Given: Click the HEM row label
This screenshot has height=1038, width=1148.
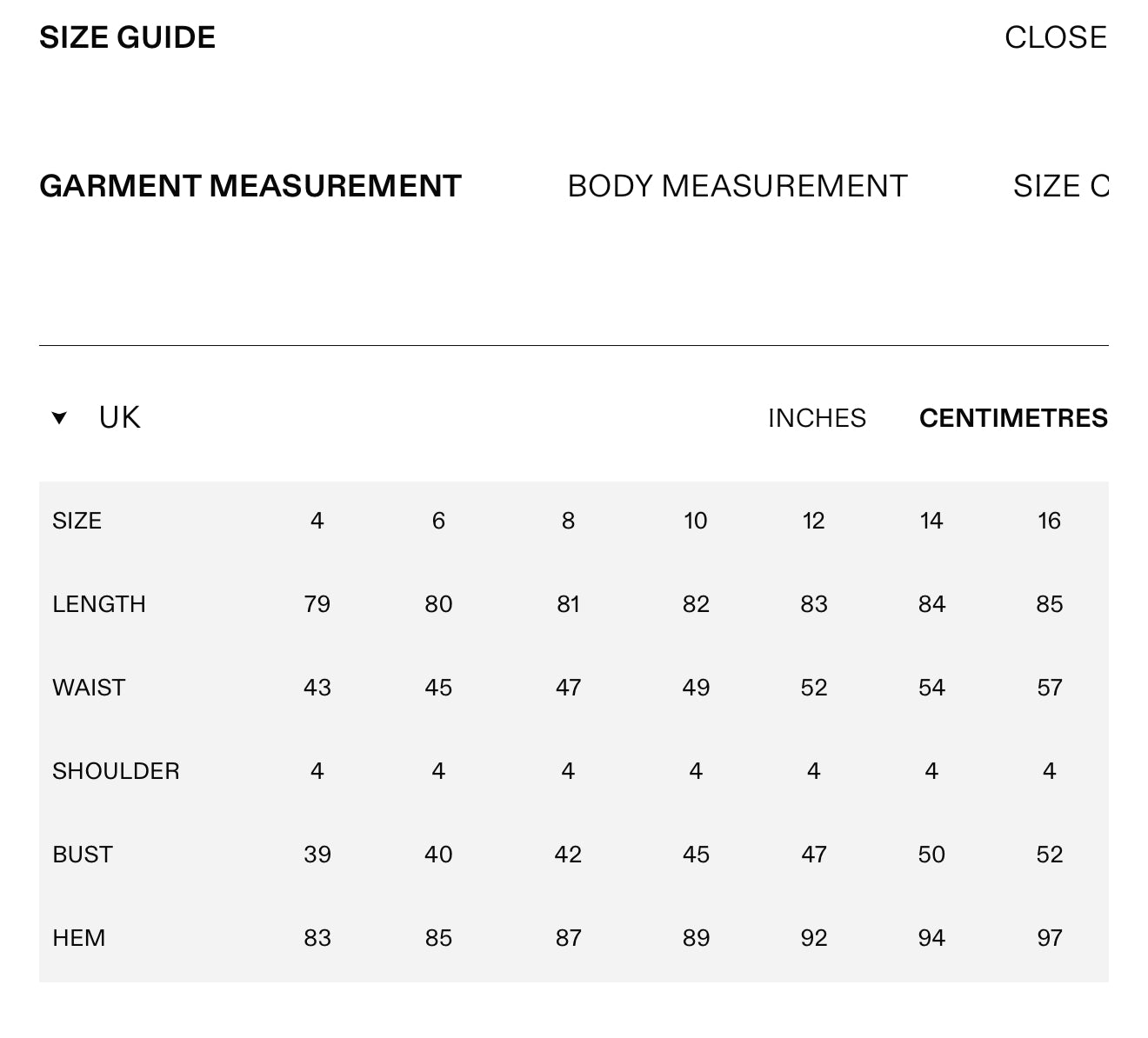Looking at the screenshot, I should (x=79, y=938).
